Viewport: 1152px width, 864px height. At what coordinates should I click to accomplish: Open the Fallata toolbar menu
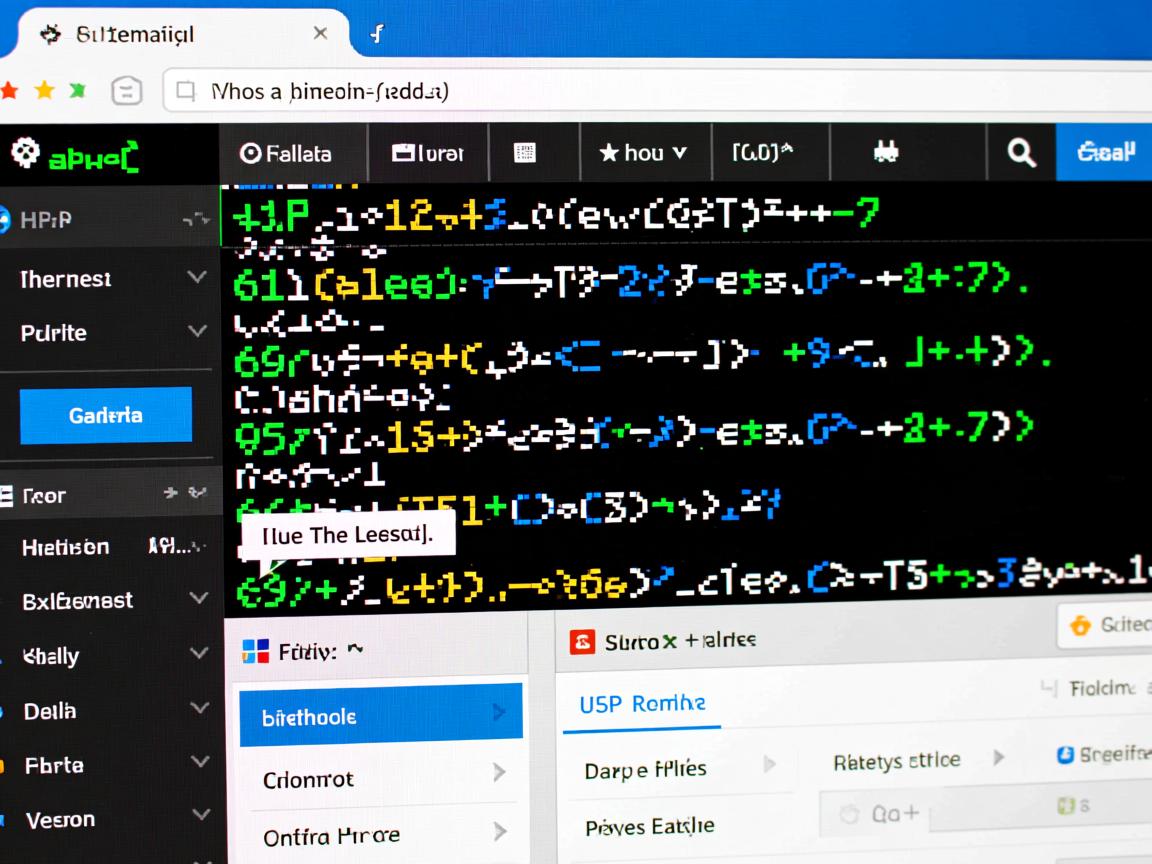coord(286,153)
